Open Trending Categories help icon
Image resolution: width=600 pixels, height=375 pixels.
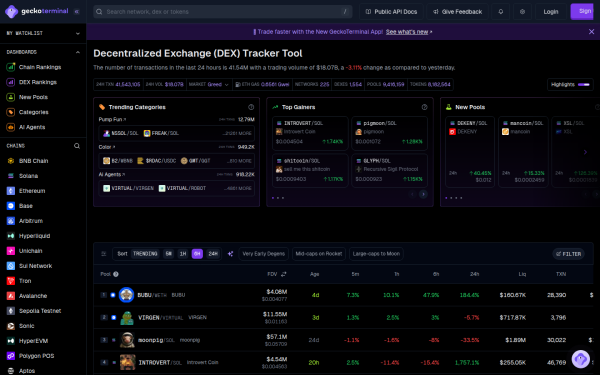[x=251, y=107]
